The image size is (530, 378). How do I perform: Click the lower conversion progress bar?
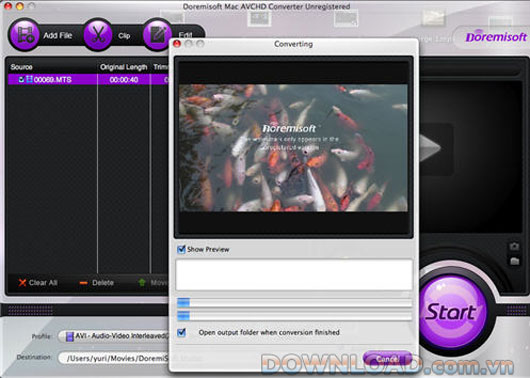point(294,316)
